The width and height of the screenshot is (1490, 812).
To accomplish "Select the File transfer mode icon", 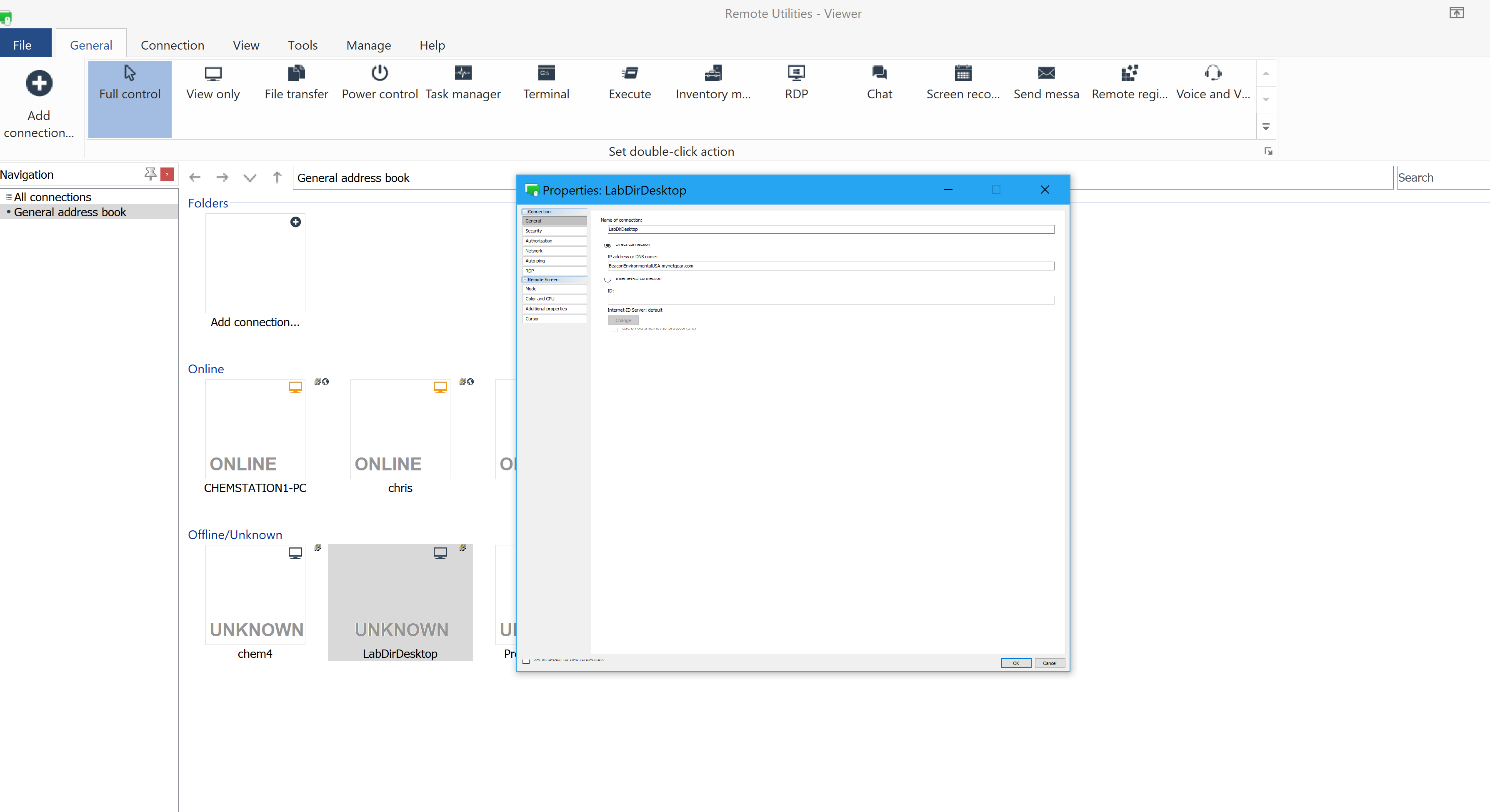I will click(x=296, y=73).
